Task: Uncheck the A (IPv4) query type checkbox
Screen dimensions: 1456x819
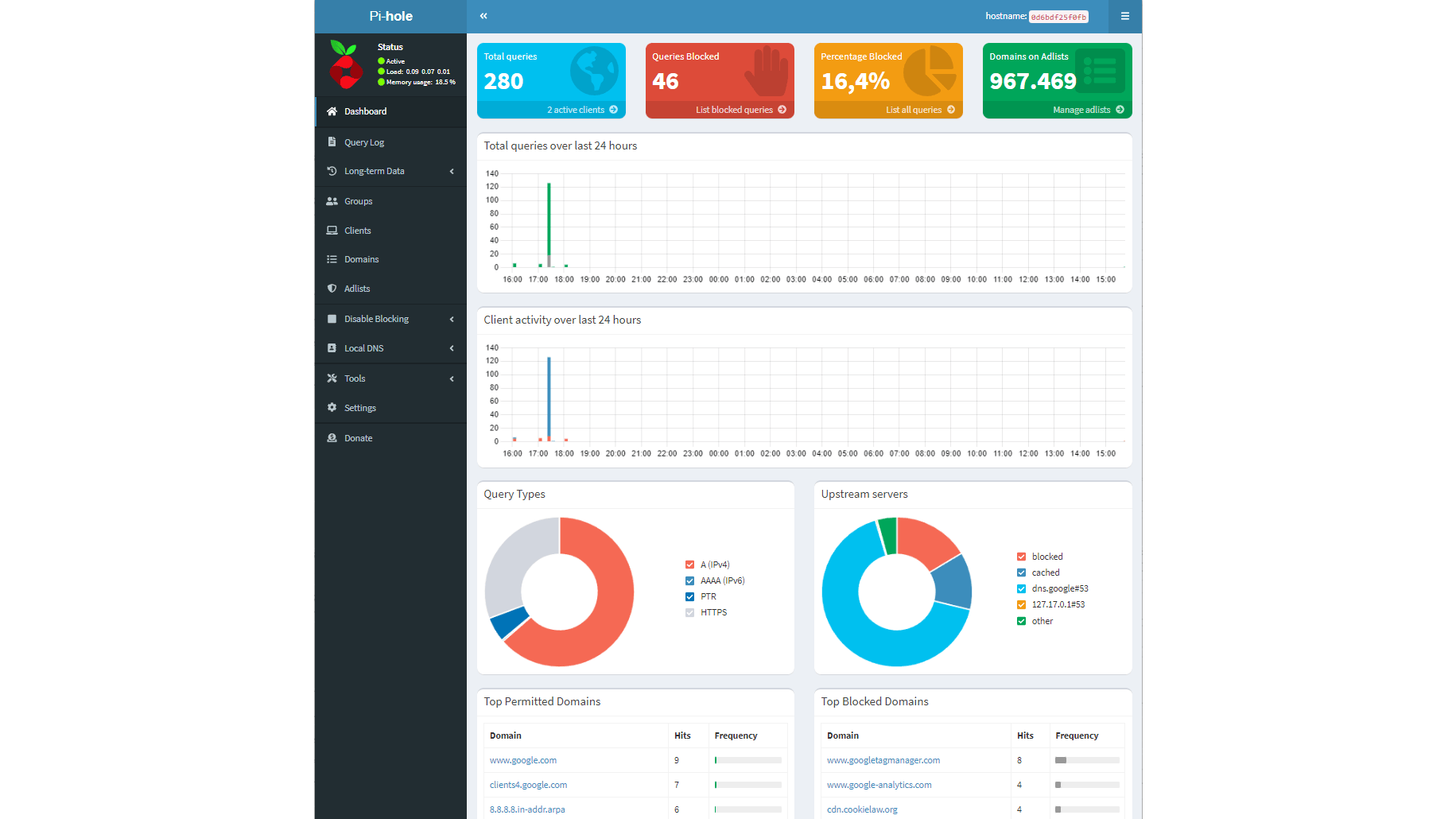Action: [689, 565]
